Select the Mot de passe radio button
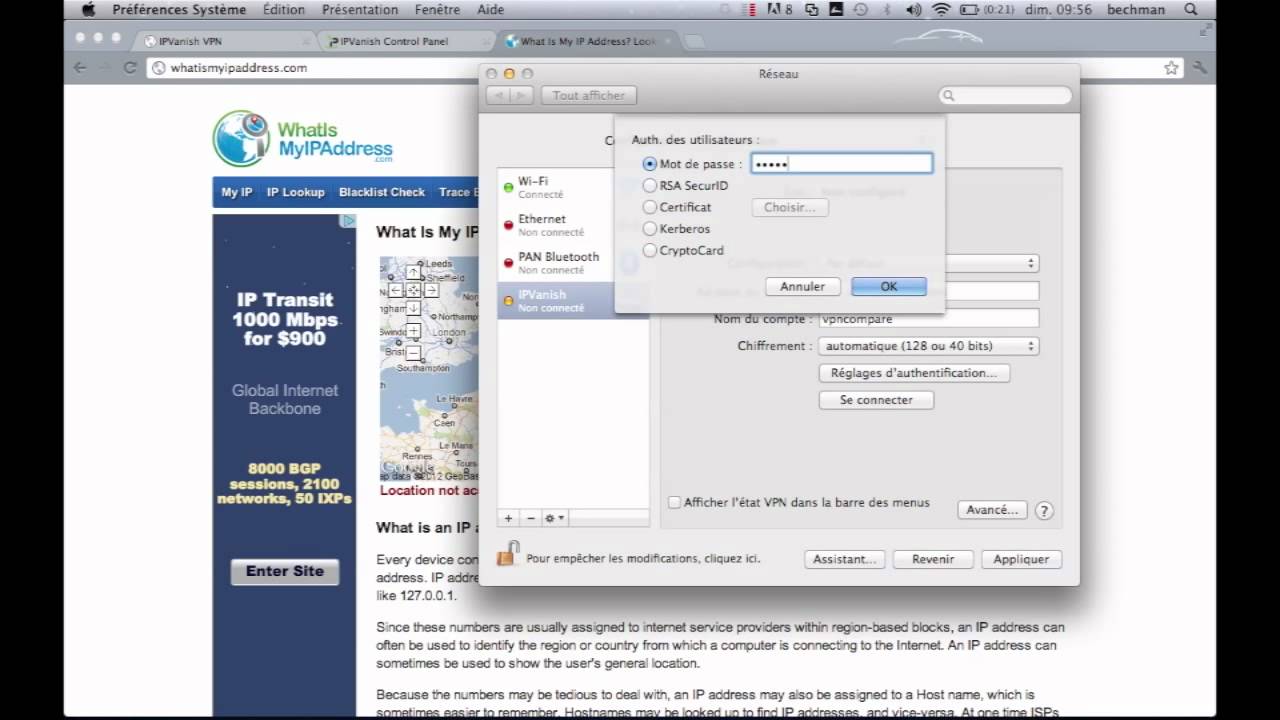 [x=650, y=164]
